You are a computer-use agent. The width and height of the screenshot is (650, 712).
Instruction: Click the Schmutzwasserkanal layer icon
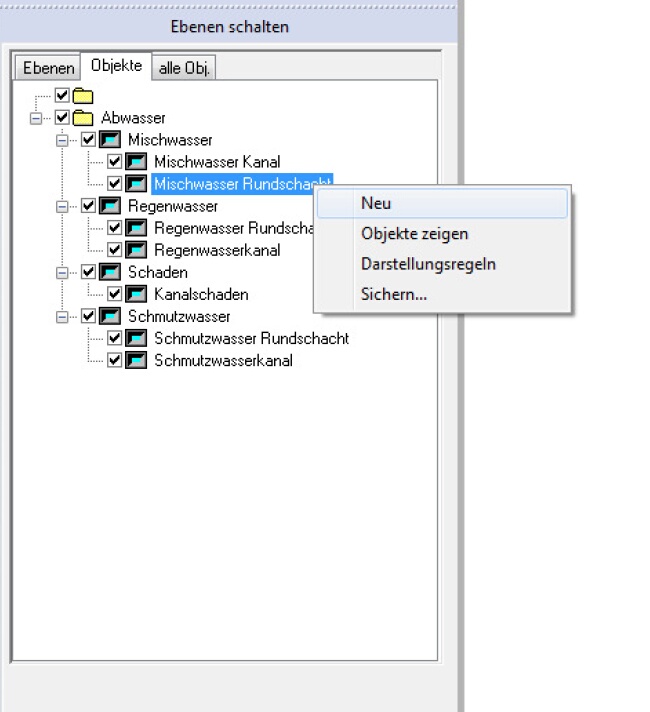[x=137, y=360]
